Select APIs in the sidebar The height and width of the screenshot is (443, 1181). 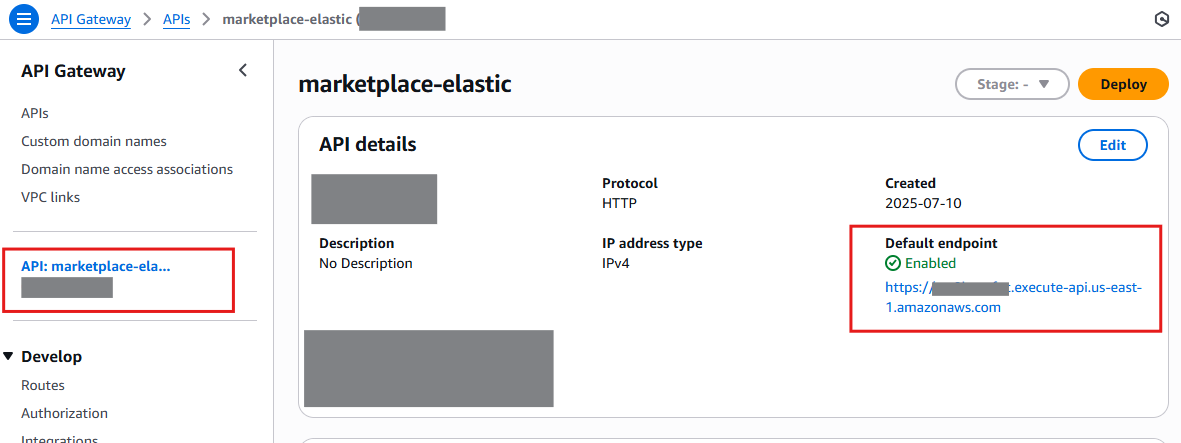35,114
